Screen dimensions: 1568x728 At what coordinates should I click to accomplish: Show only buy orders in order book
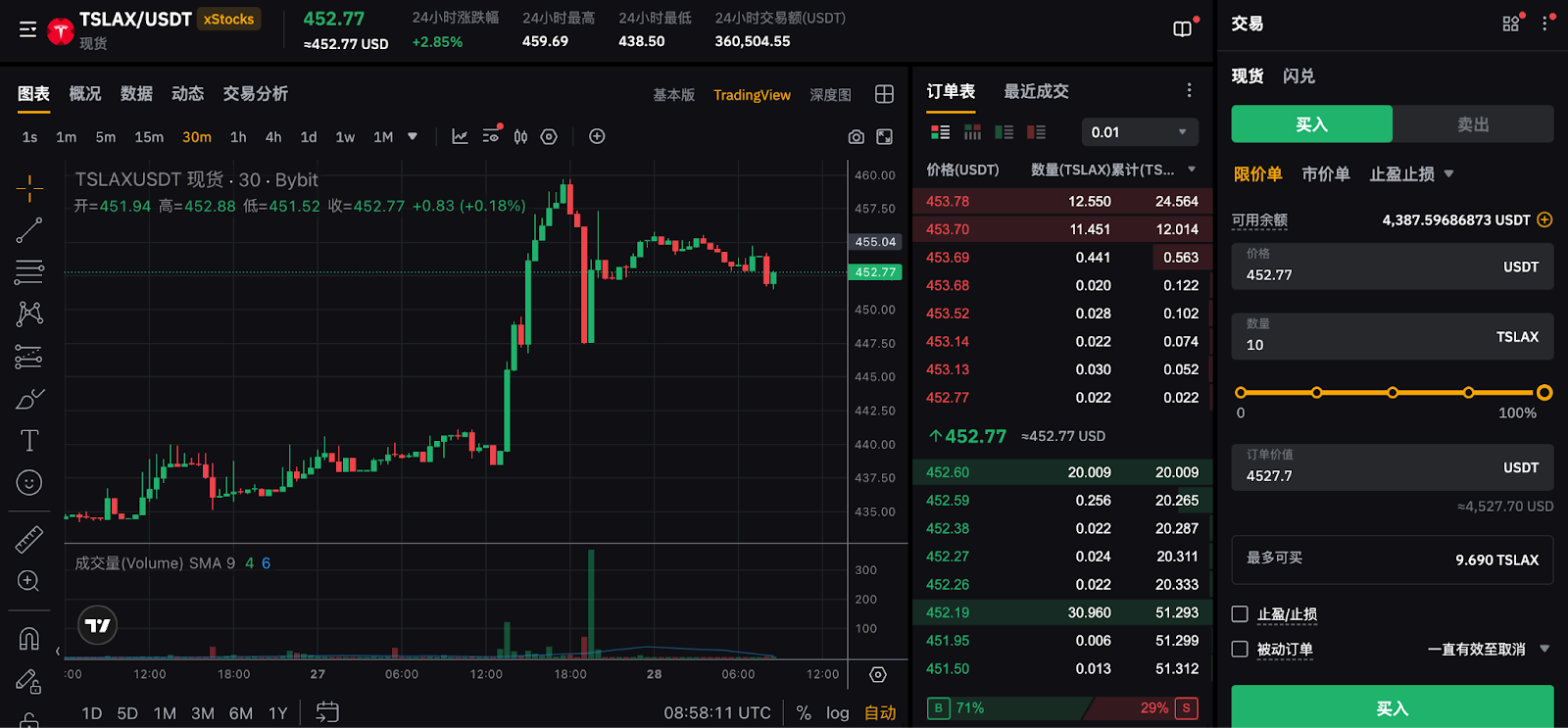1004,132
